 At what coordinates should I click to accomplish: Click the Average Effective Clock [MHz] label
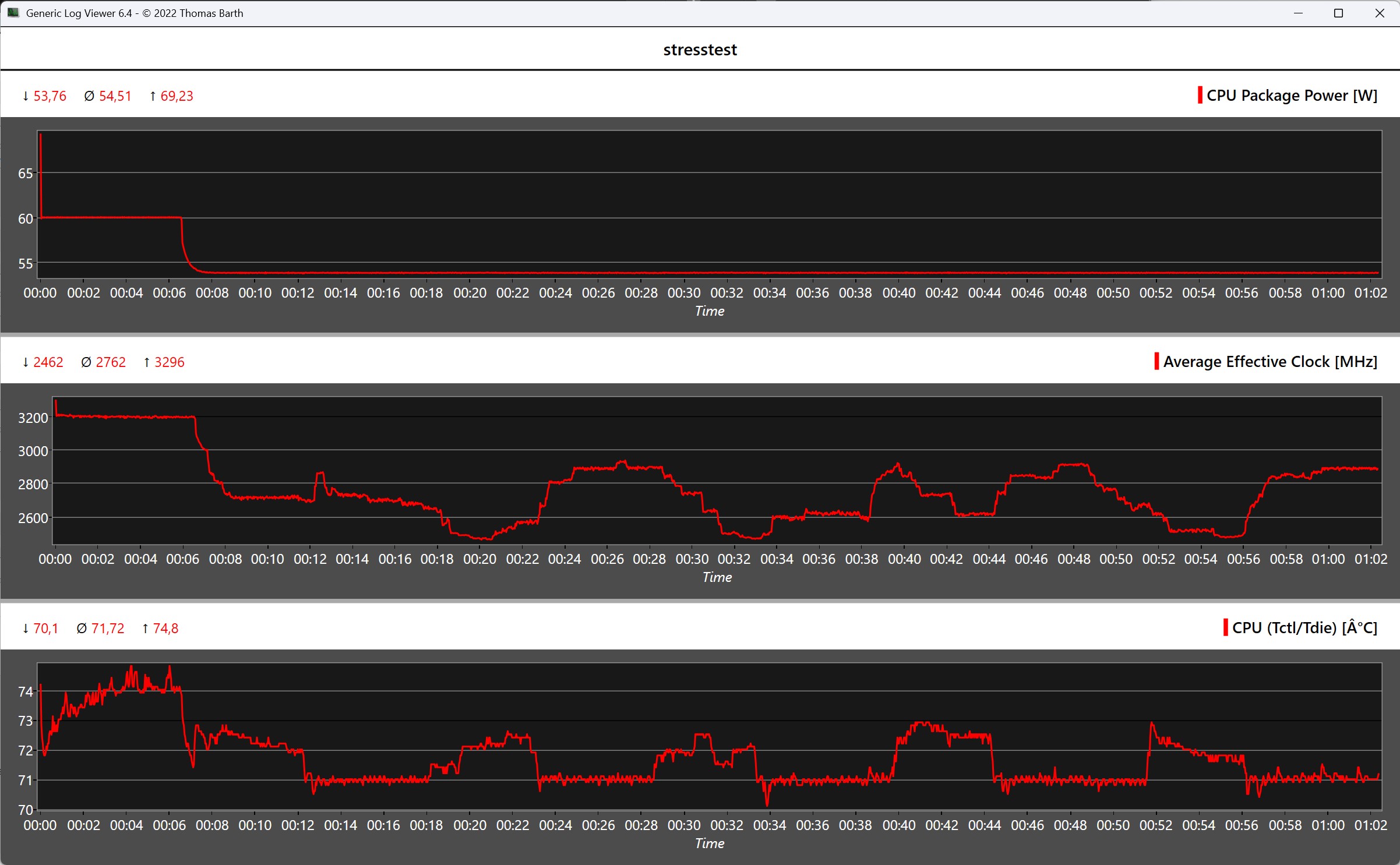[x=1270, y=362]
